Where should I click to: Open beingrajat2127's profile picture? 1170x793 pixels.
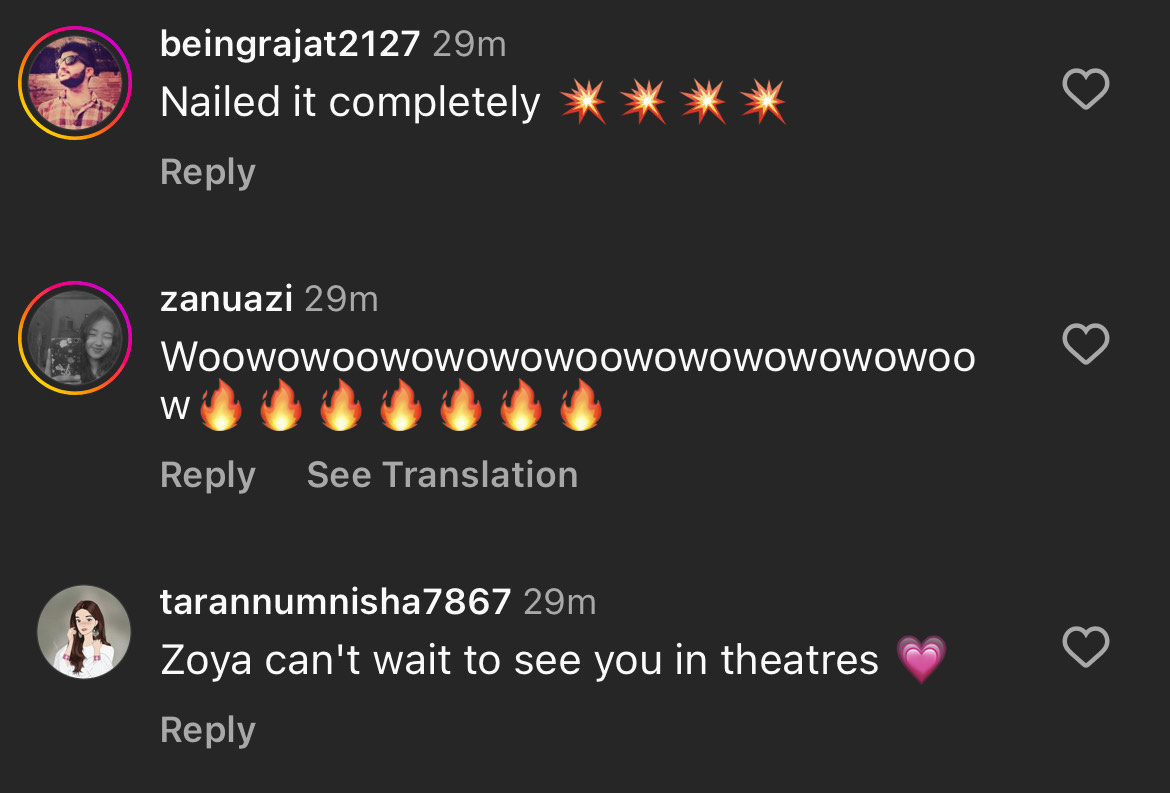tap(75, 81)
